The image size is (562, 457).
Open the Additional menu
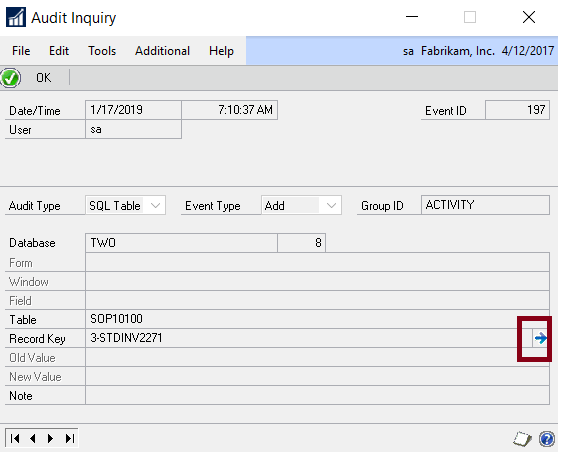pos(162,51)
